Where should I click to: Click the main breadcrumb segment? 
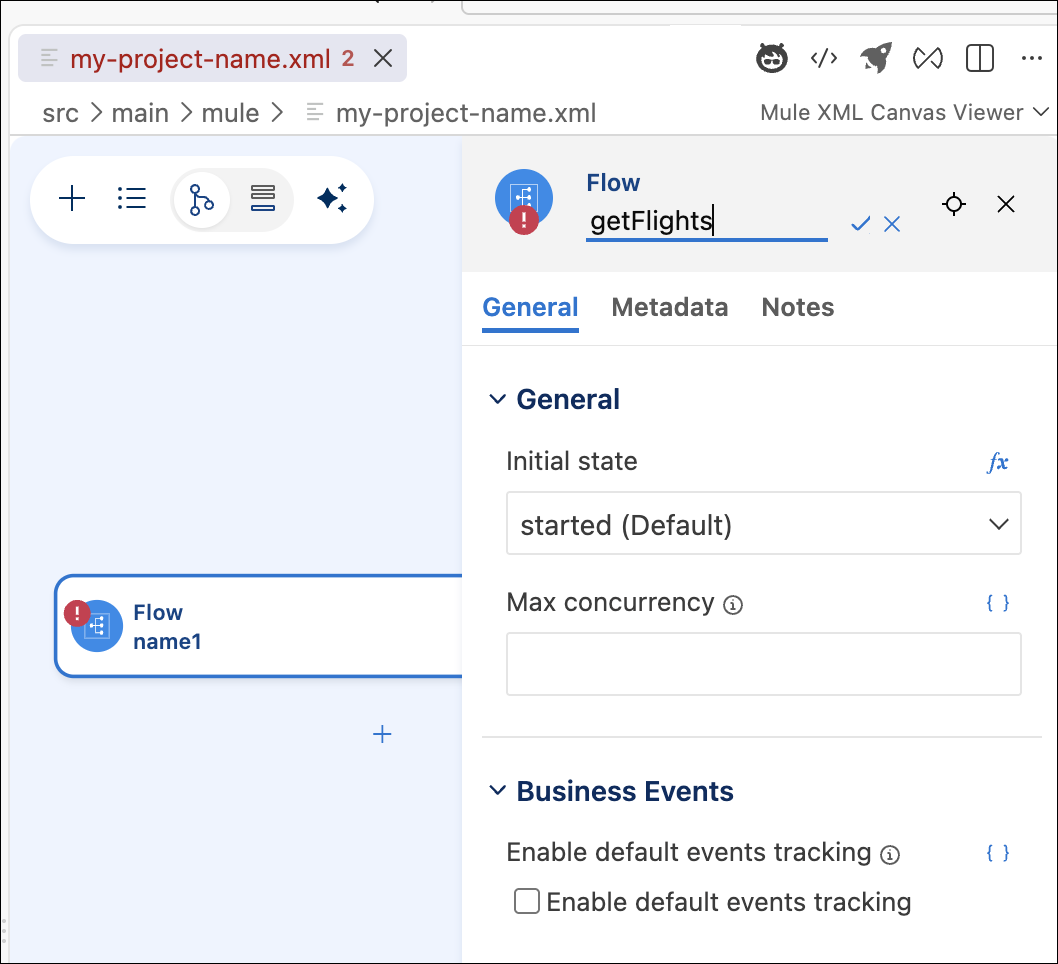point(140,113)
